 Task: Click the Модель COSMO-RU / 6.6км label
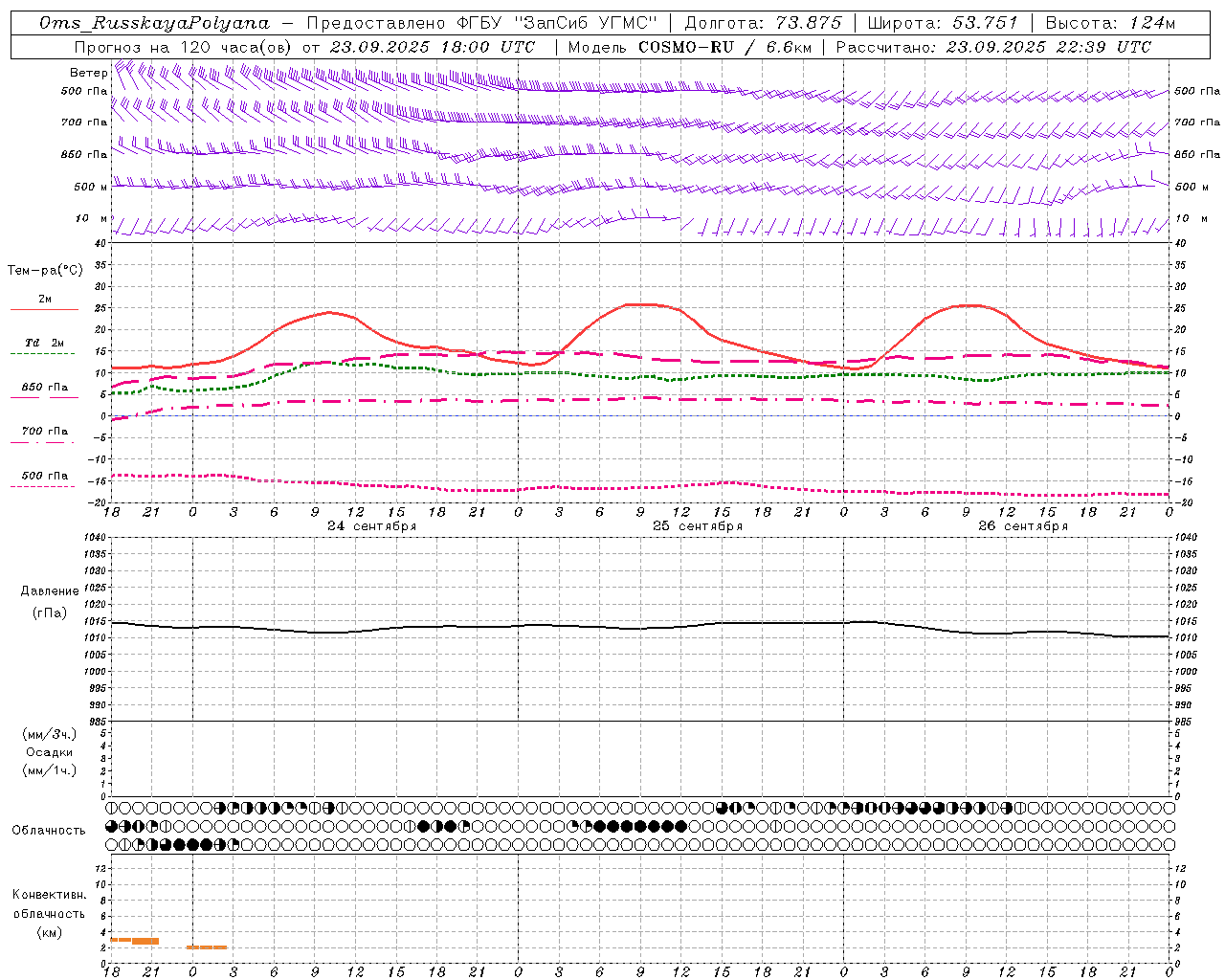tap(690, 47)
